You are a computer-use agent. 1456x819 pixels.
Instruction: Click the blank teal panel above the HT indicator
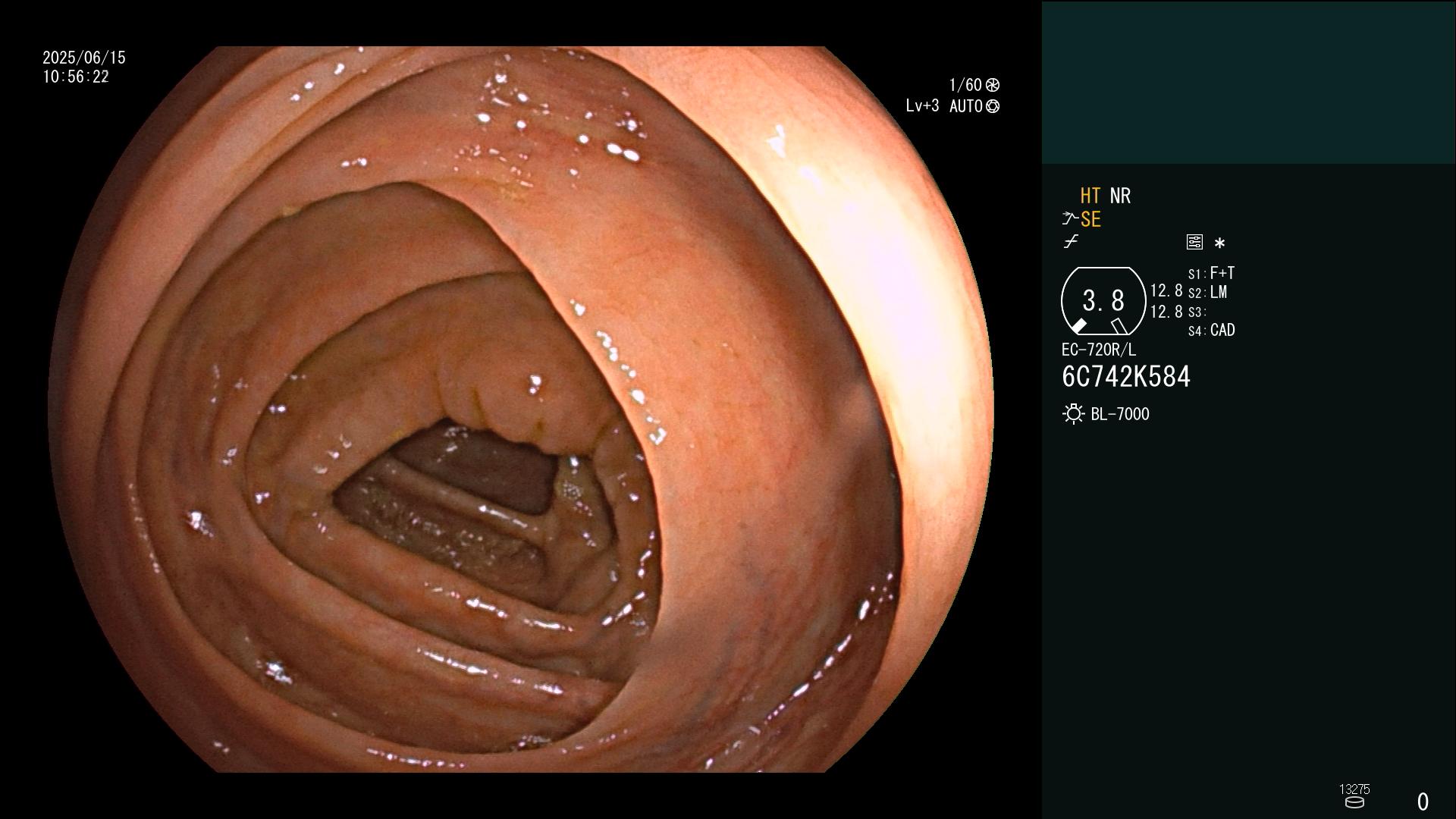coord(1249,82)
